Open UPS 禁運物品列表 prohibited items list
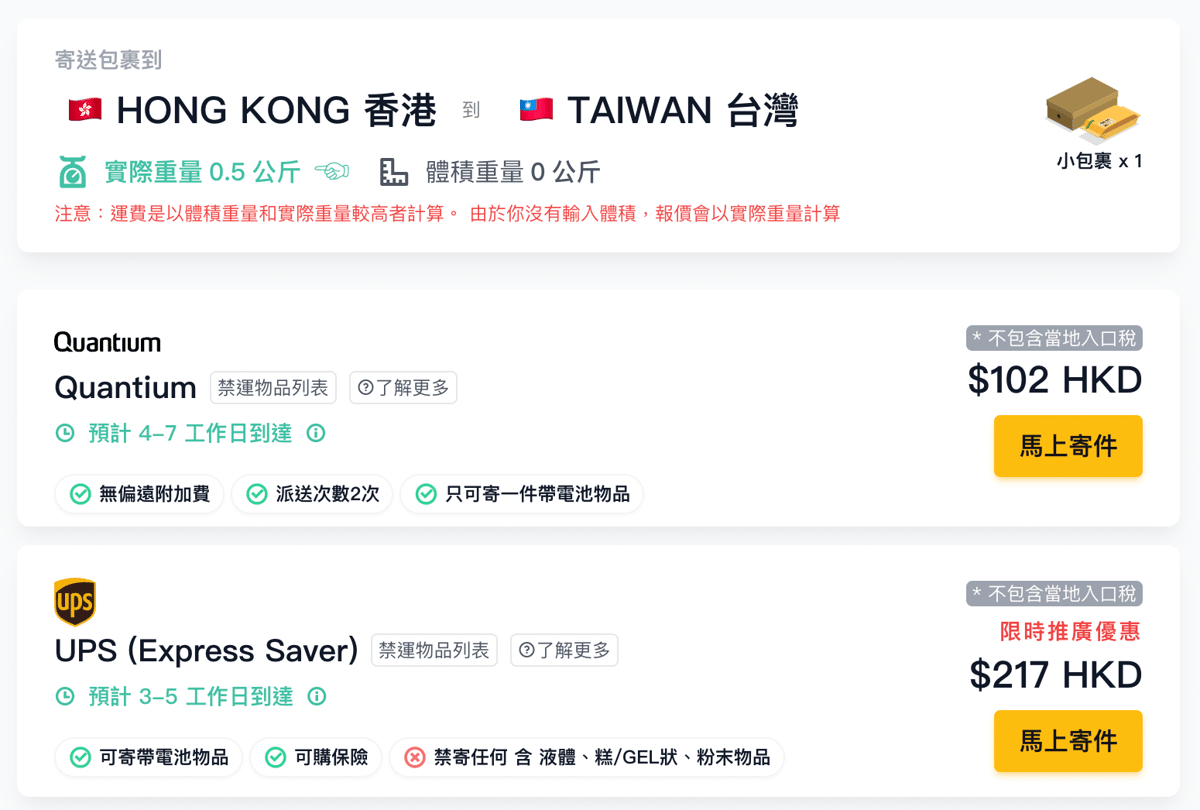Image resolution: width=1200 pixels, height=810 pixels. tap(434, 650)
